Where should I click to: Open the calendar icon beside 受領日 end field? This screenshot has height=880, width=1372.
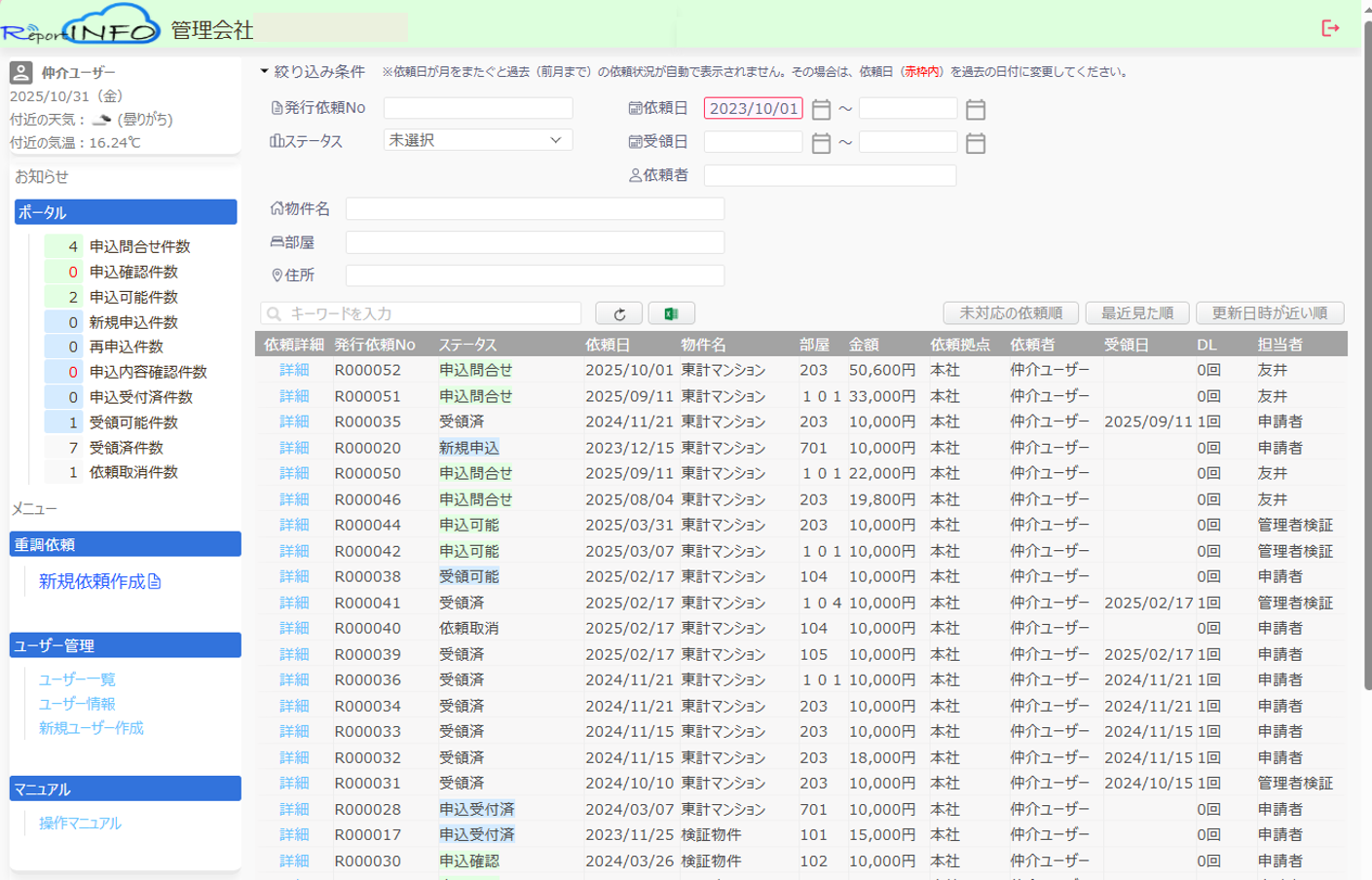pyautogui.click(x=975, y=142)
